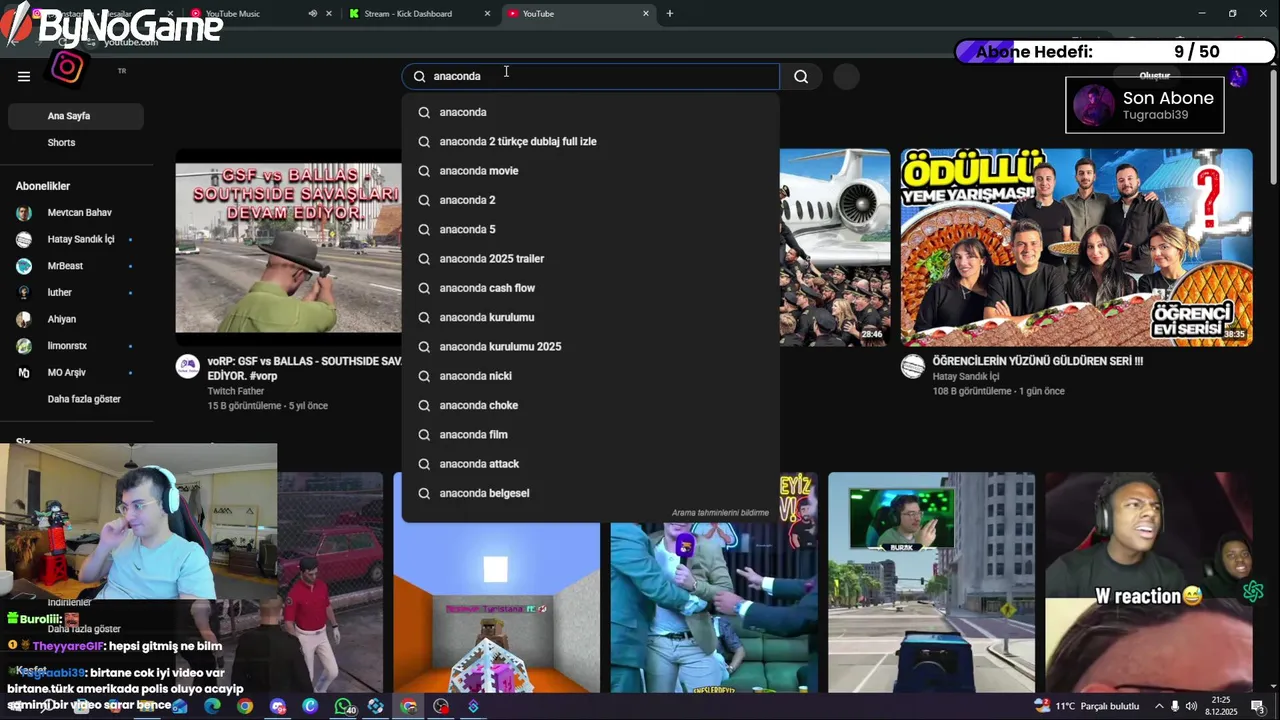Viewport: 1280px width, 720px height.
Task: Mute the YouTube Music tab audio icon
Action: point(312,13)
